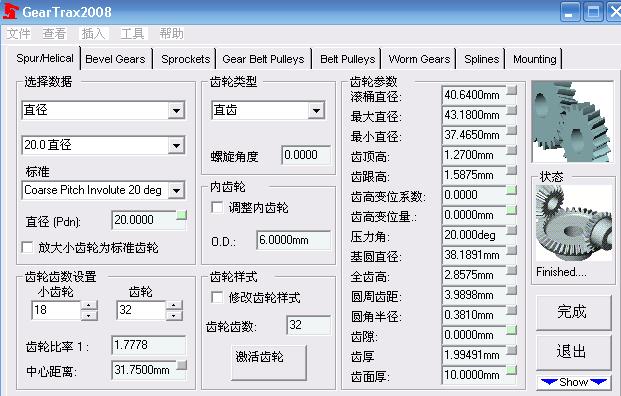Viewport: 621px width, 396px height.
Task: Switch to the Mounting tab
Action: coord(535,59)
